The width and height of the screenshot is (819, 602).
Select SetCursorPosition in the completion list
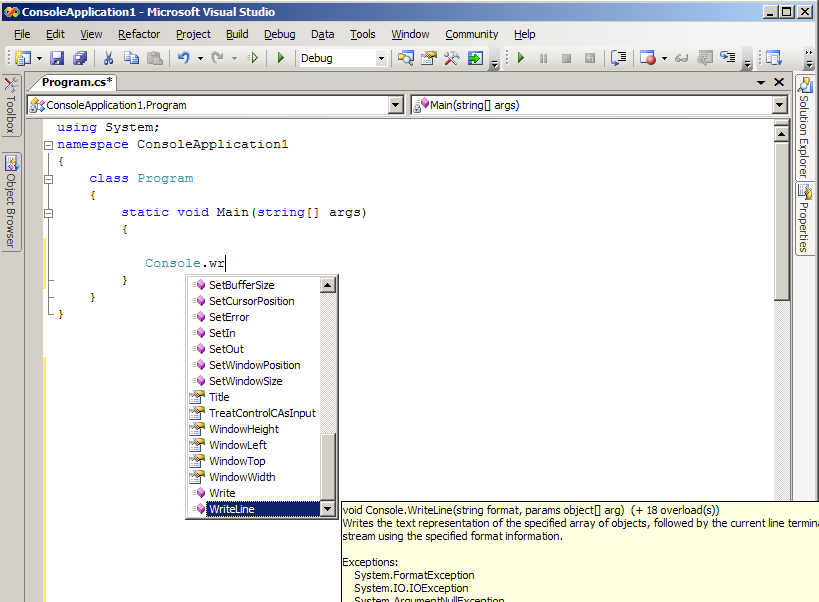254,301
